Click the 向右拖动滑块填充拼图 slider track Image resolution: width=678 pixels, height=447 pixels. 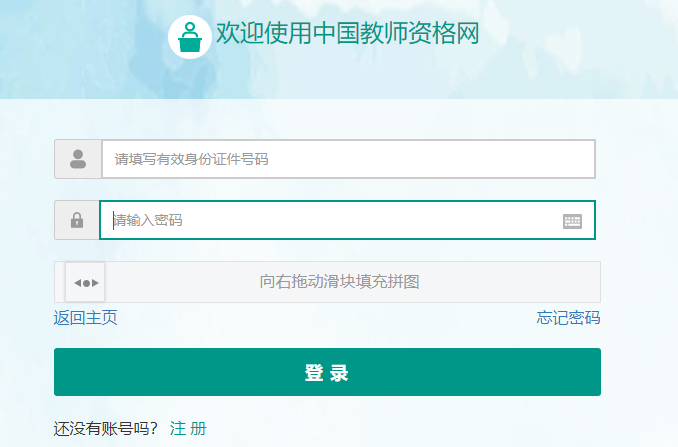[340, 282]
